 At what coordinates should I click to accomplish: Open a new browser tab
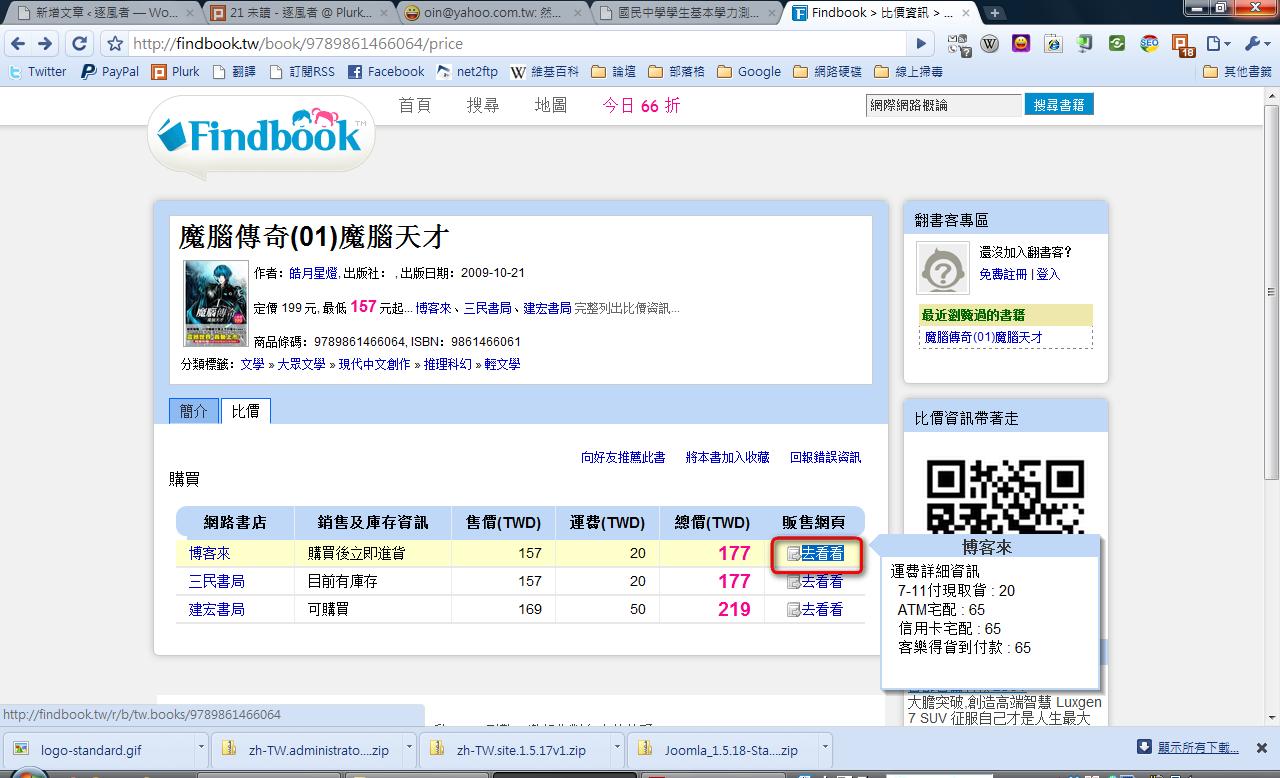click(995, 13)
